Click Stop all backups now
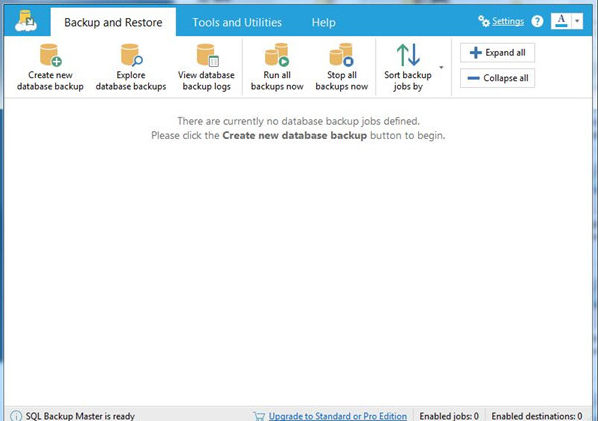The width and height of the screenshot is (598, 421). point(342,67)
